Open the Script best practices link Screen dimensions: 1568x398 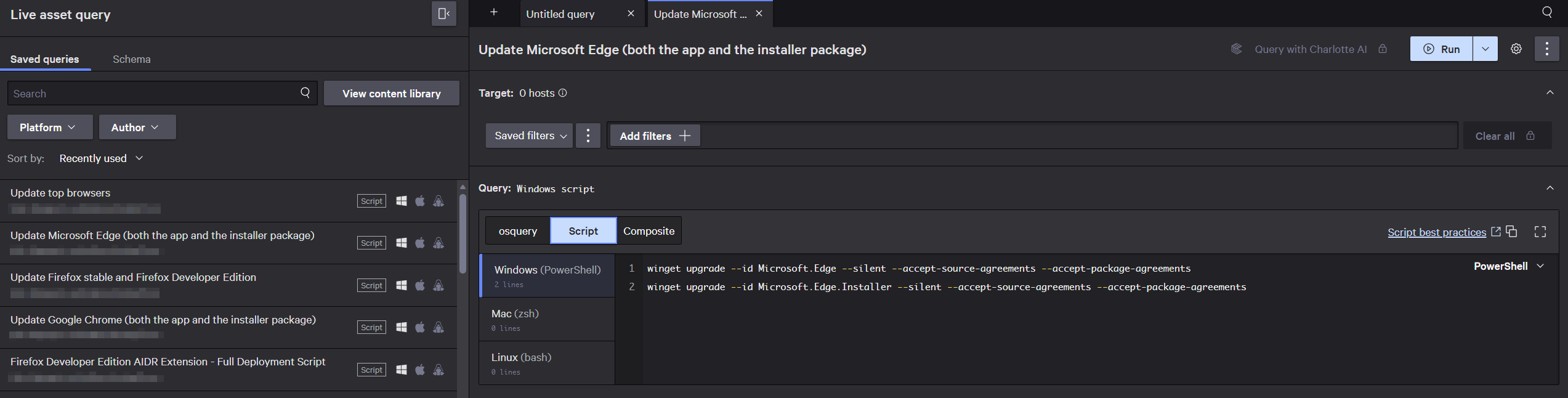[x=1444, y=232]
